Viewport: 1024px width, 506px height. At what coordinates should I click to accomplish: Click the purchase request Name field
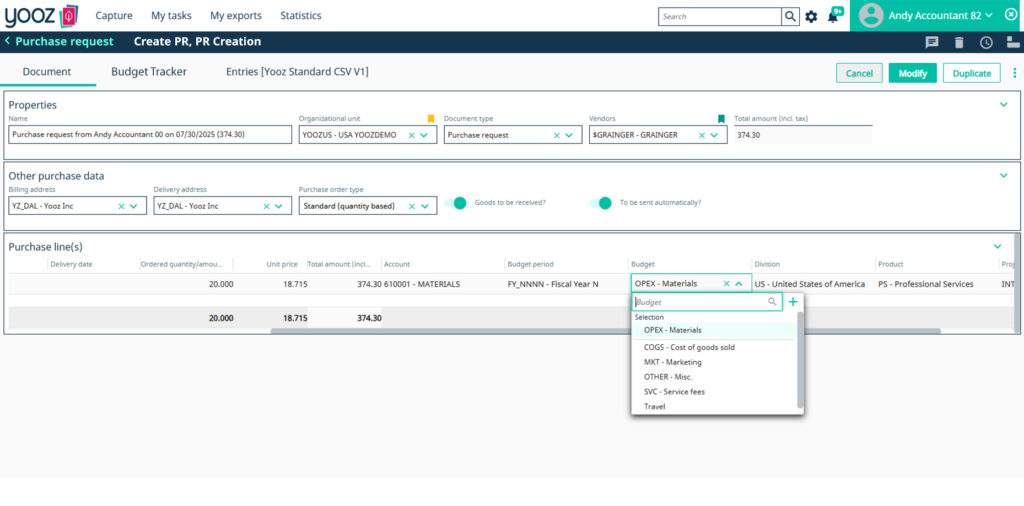pos(150,134)
